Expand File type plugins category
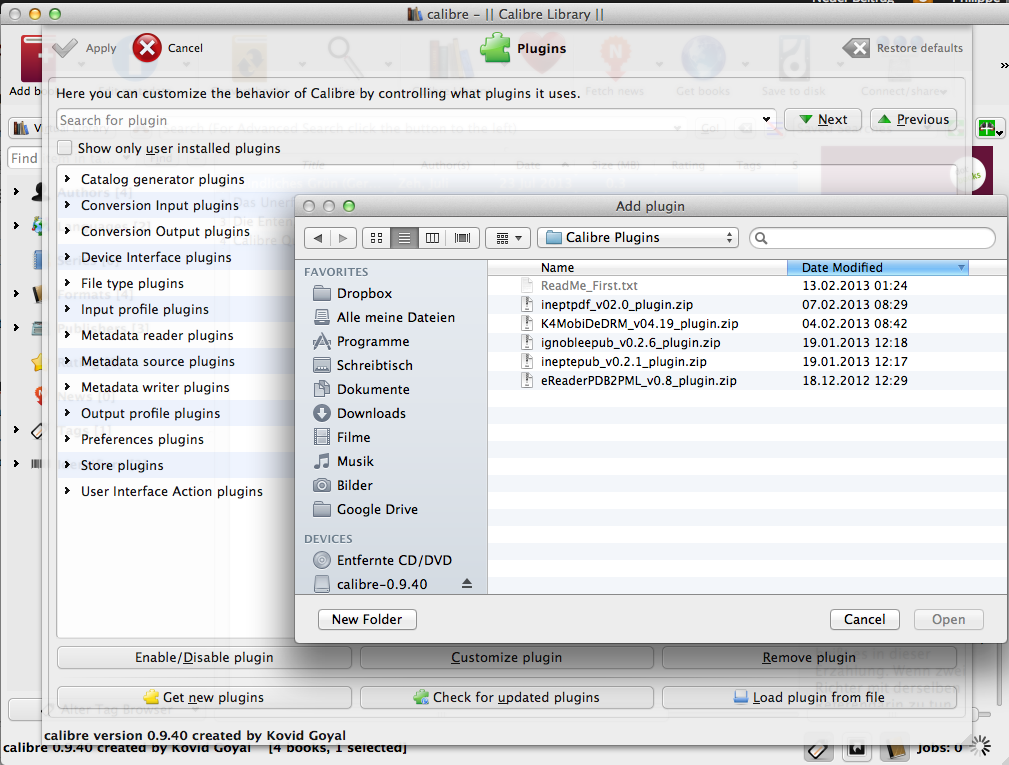 tap(67, 283)
